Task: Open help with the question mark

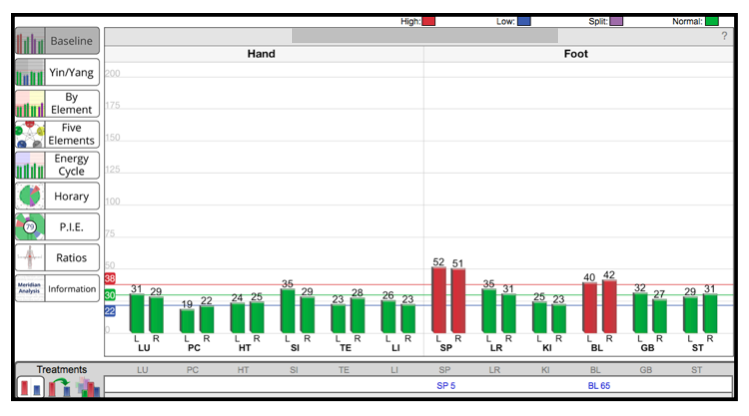Action: [x=724, y=36]
